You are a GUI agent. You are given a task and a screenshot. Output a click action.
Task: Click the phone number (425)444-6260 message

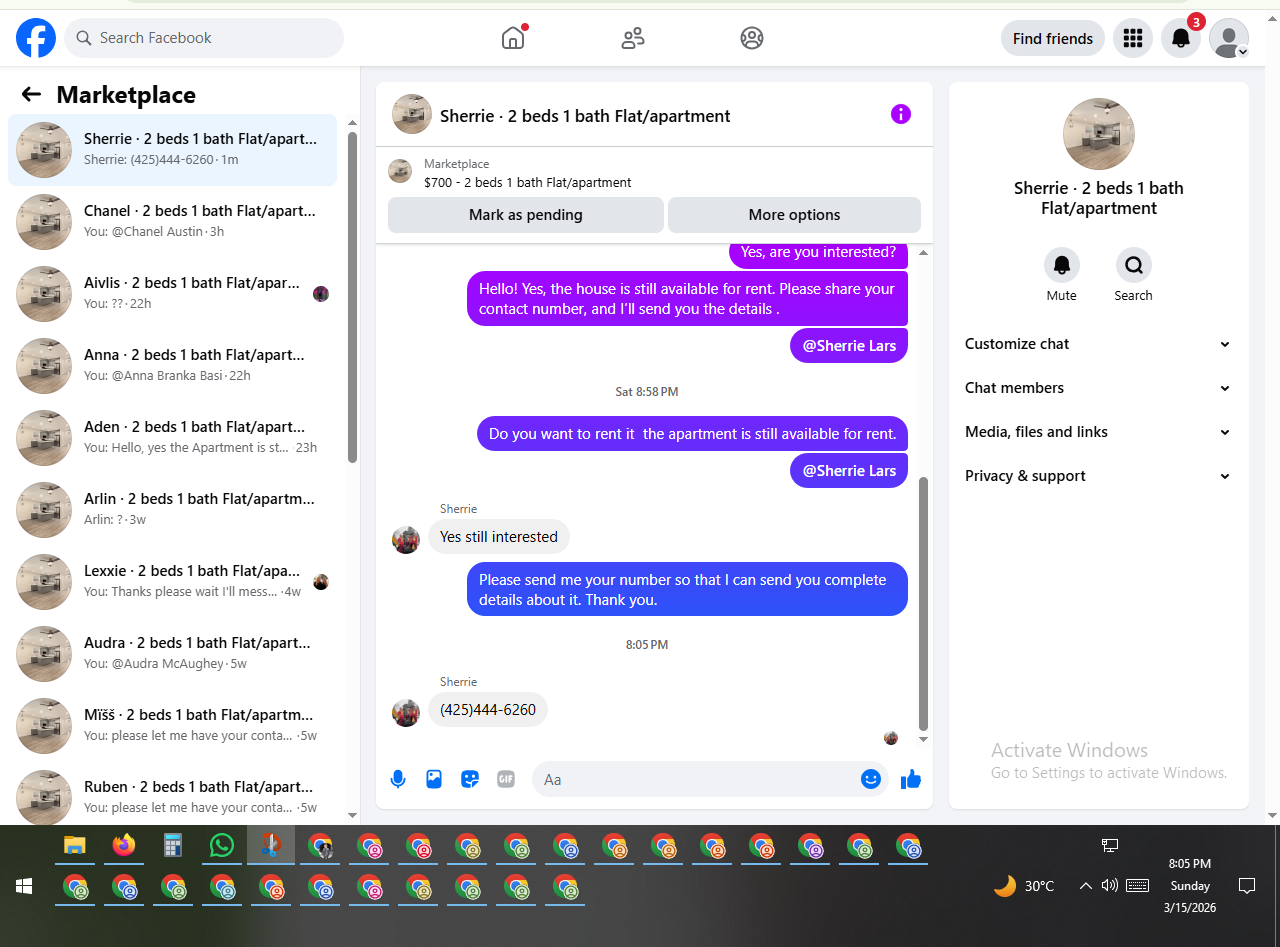point(488,710)
